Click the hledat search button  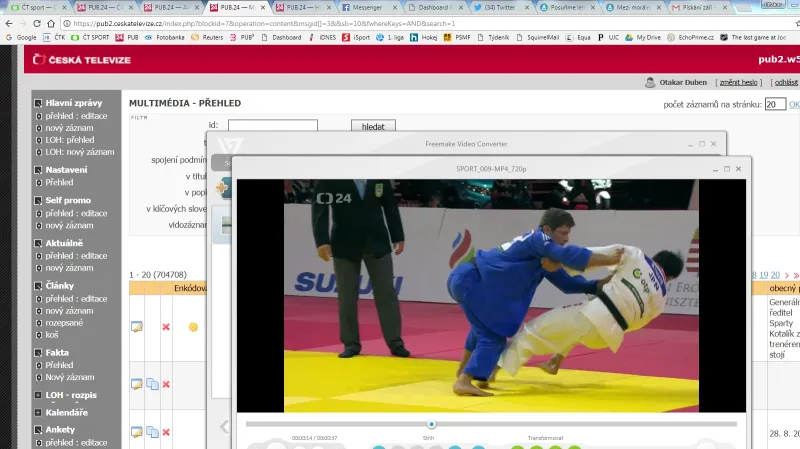373,126
